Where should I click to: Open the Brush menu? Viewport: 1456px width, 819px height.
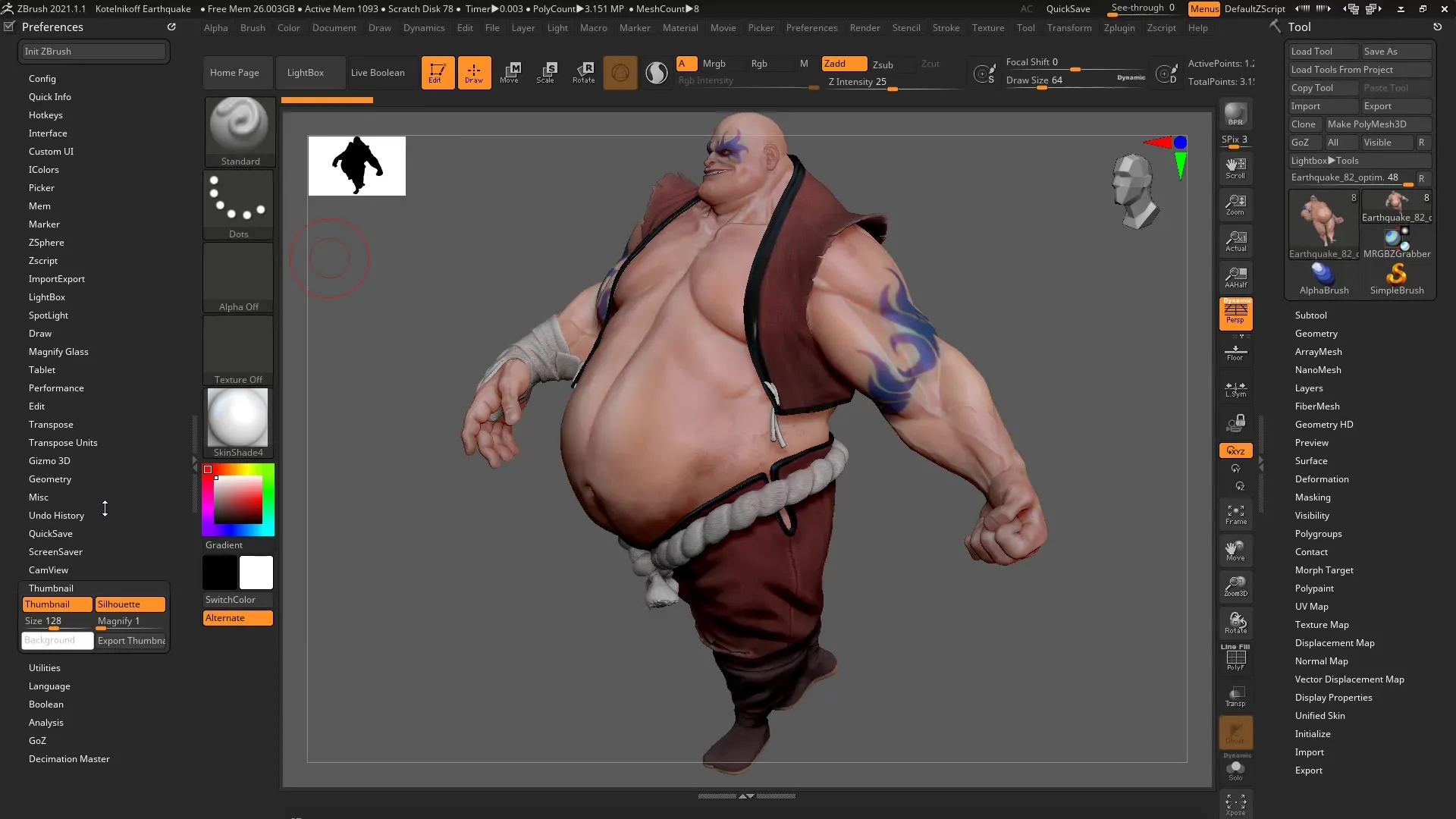coord(253,28)
